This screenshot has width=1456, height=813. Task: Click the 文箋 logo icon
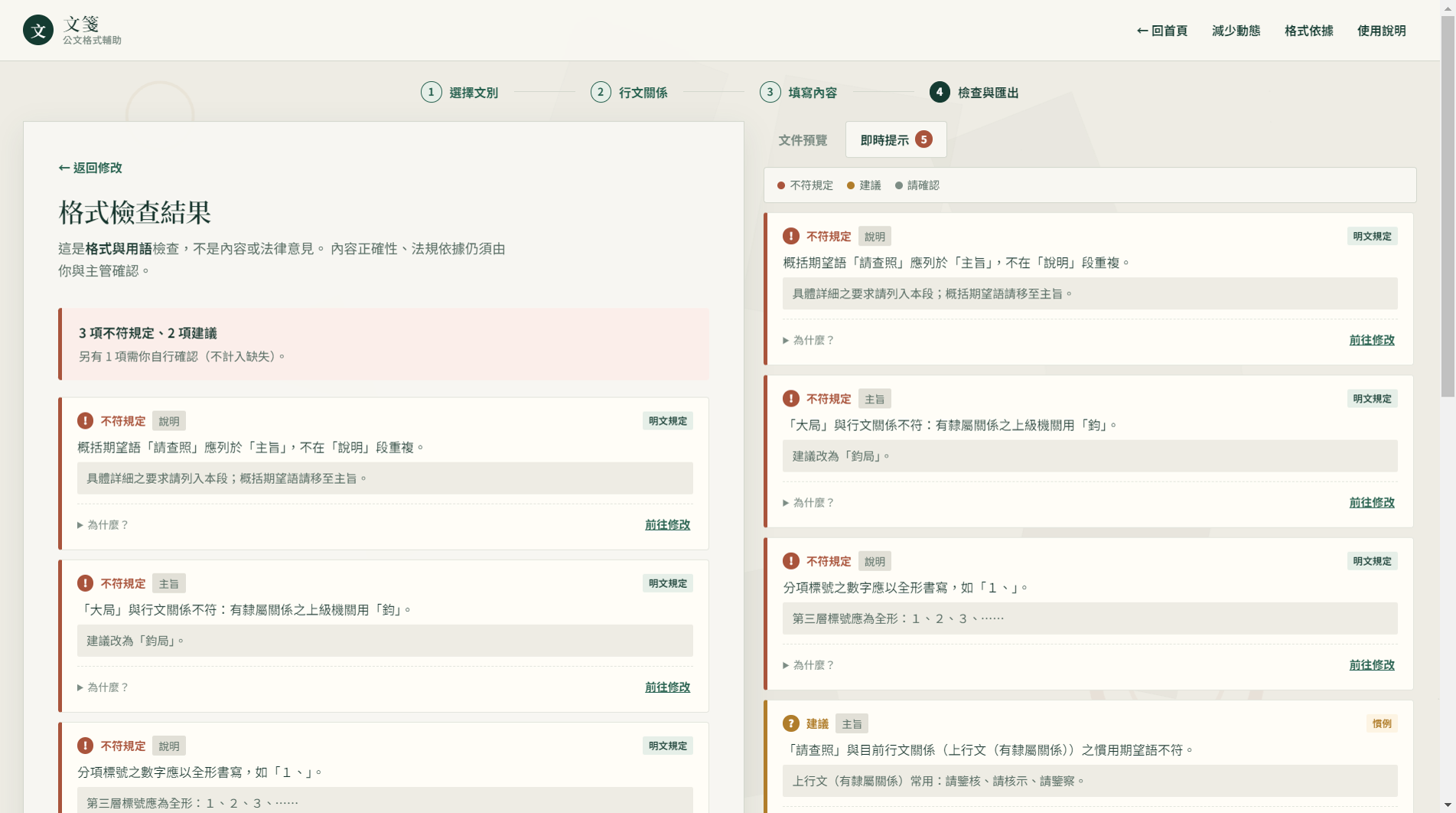click(38, 31)
